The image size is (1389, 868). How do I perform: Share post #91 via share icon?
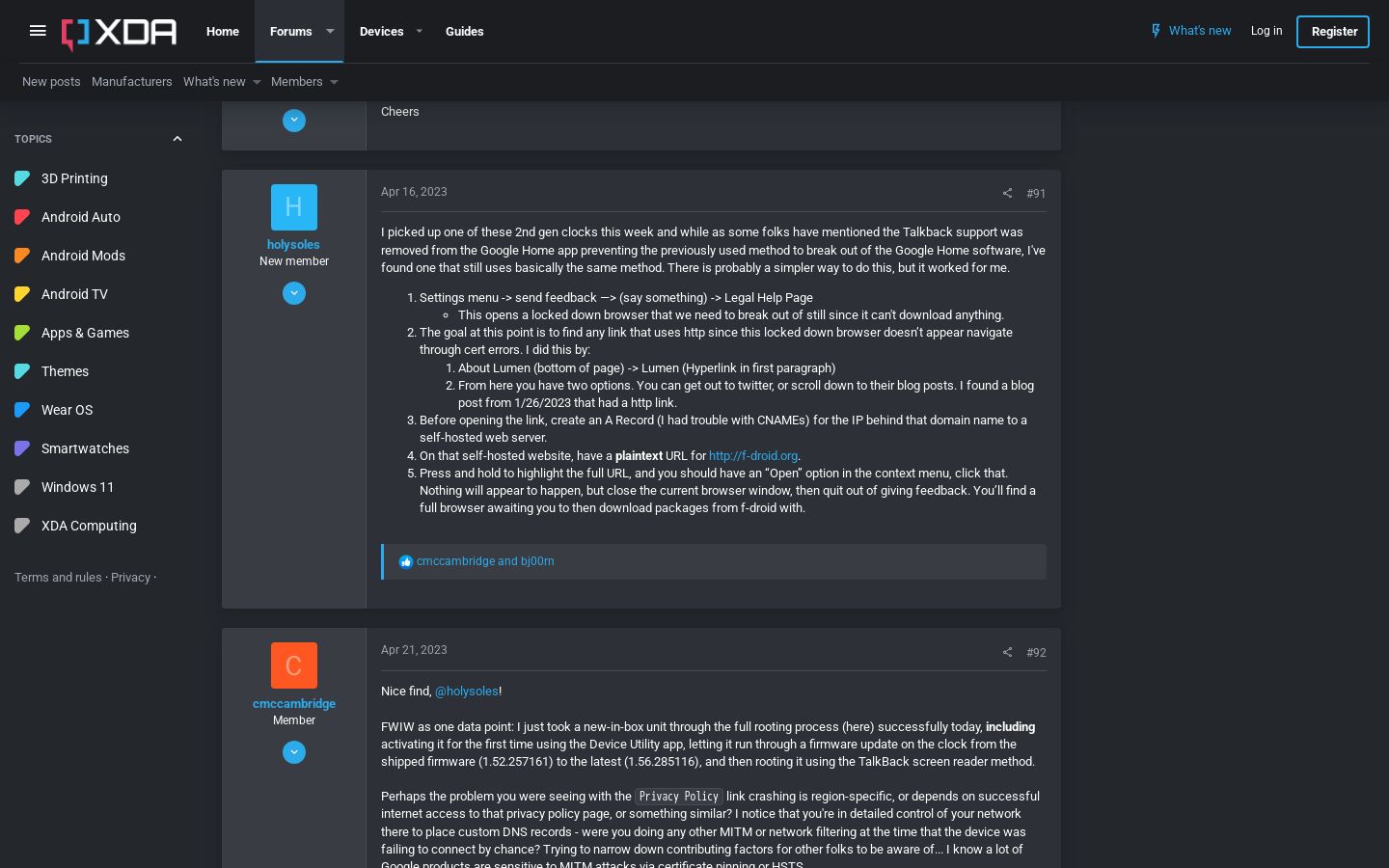tap(1007, 193)
